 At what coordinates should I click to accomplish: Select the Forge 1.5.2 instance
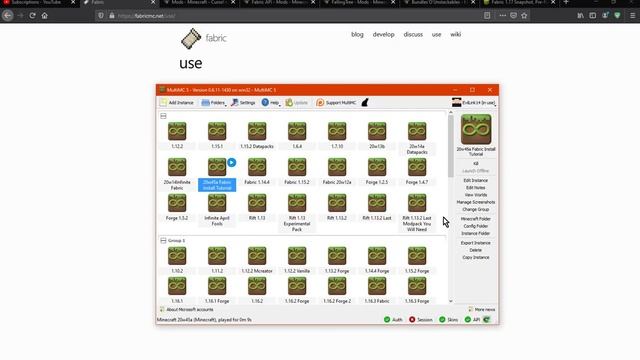pyautogui.click(x=177, y=207)
